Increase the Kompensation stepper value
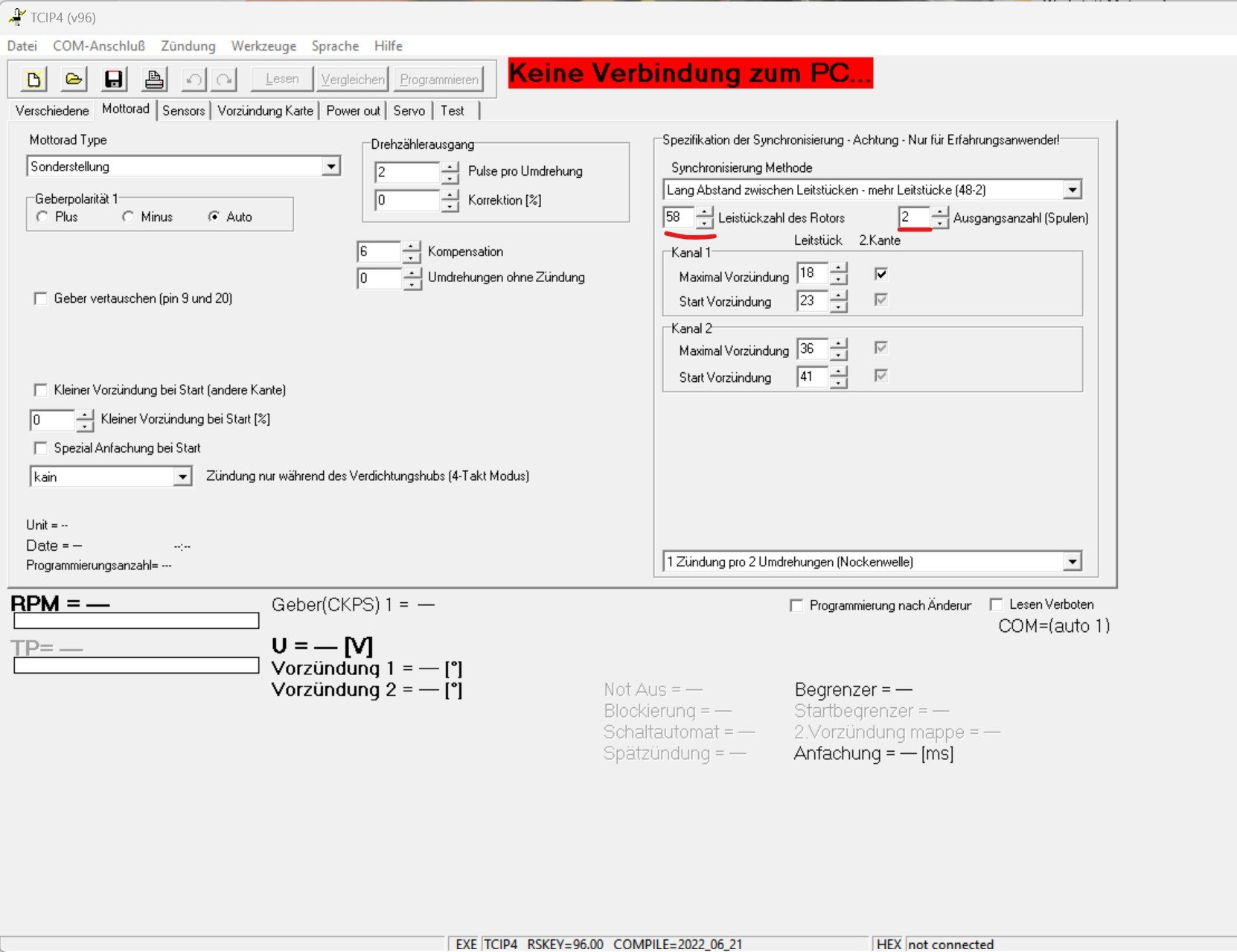Screen dimensions: 1237x952 point(412,246)
